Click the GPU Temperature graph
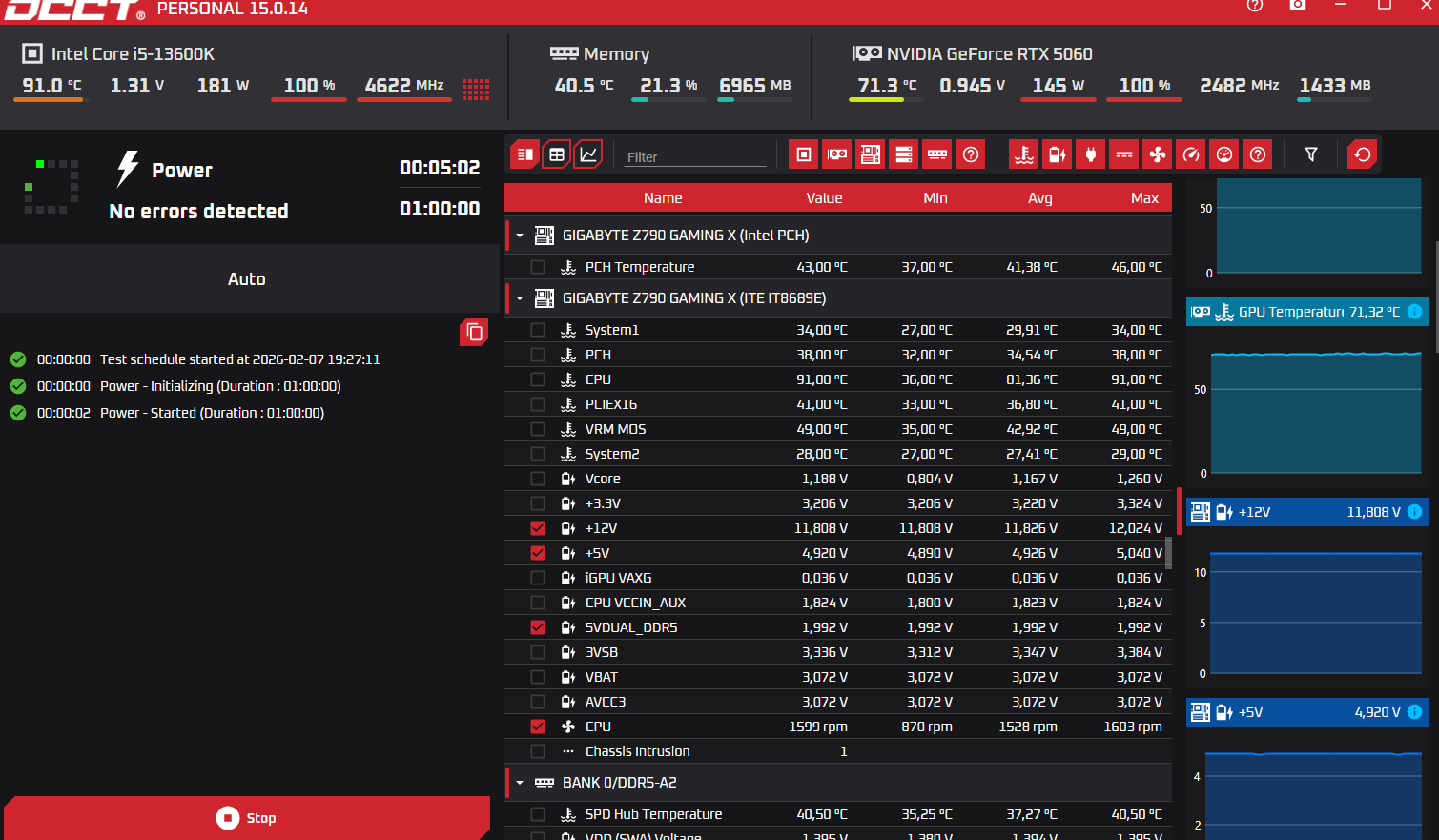The height and width of the screenshot is (840, 1439). [x=1316, y=412]
